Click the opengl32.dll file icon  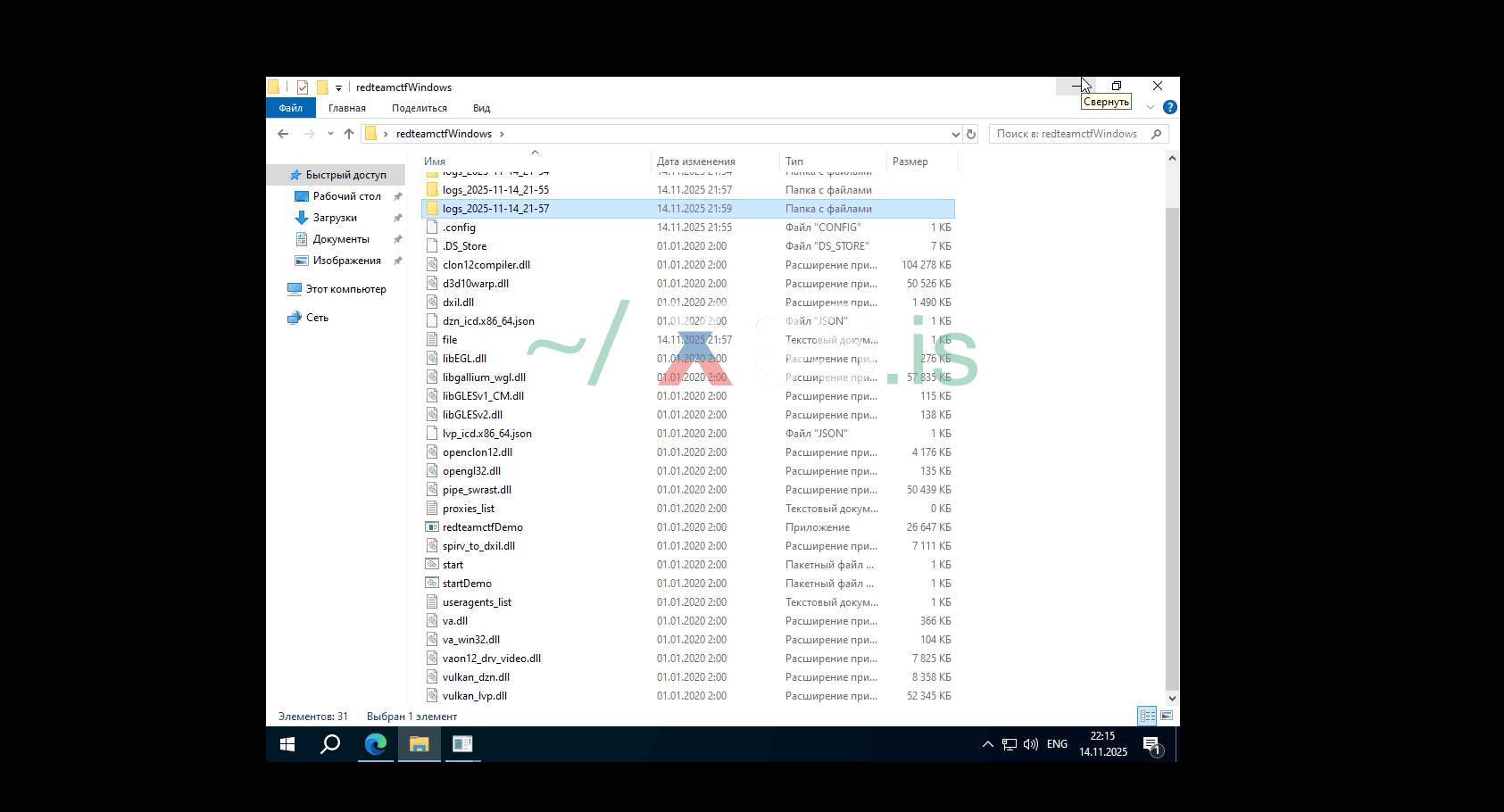(x=433, y=471)
